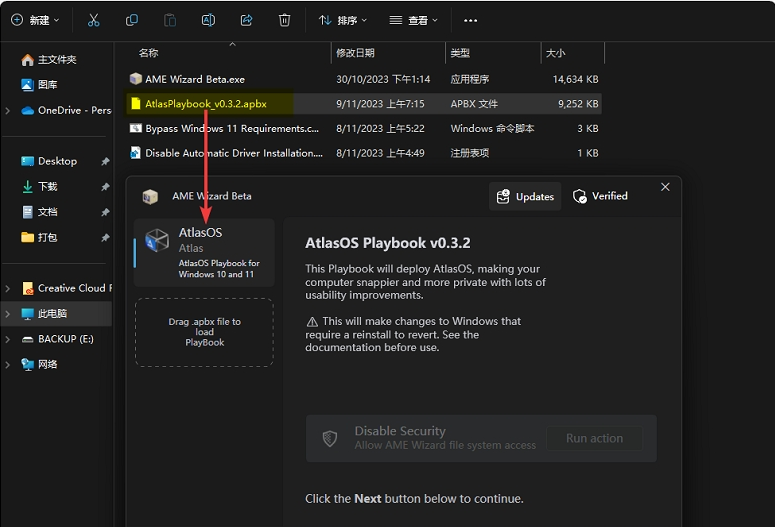Click the Windows 命令脚本 type cell
Viewport: 775px width, 527px height.
(x=492, y=129)
